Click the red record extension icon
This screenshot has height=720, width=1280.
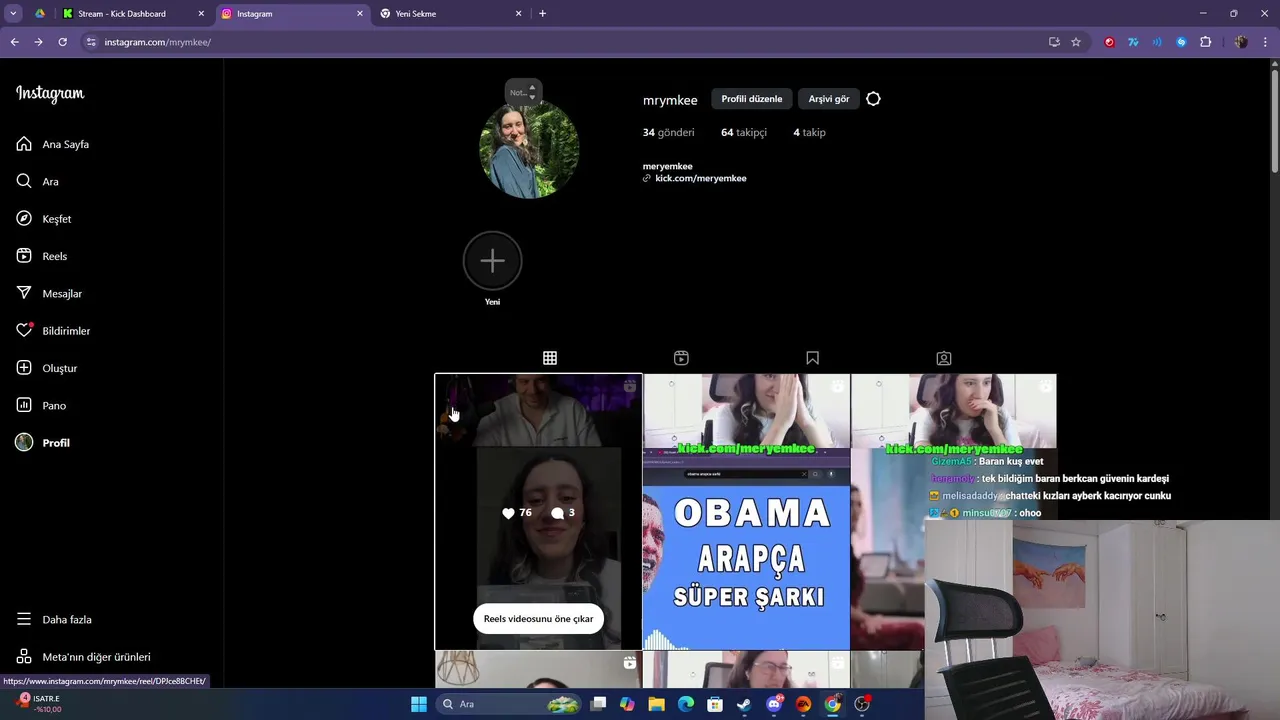[x=1109, y=42]
